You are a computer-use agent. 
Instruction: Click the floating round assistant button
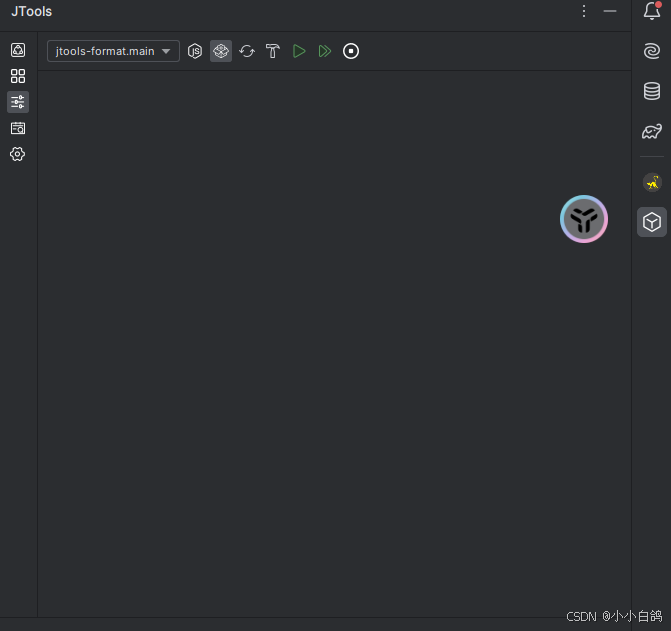click(584, 219)
